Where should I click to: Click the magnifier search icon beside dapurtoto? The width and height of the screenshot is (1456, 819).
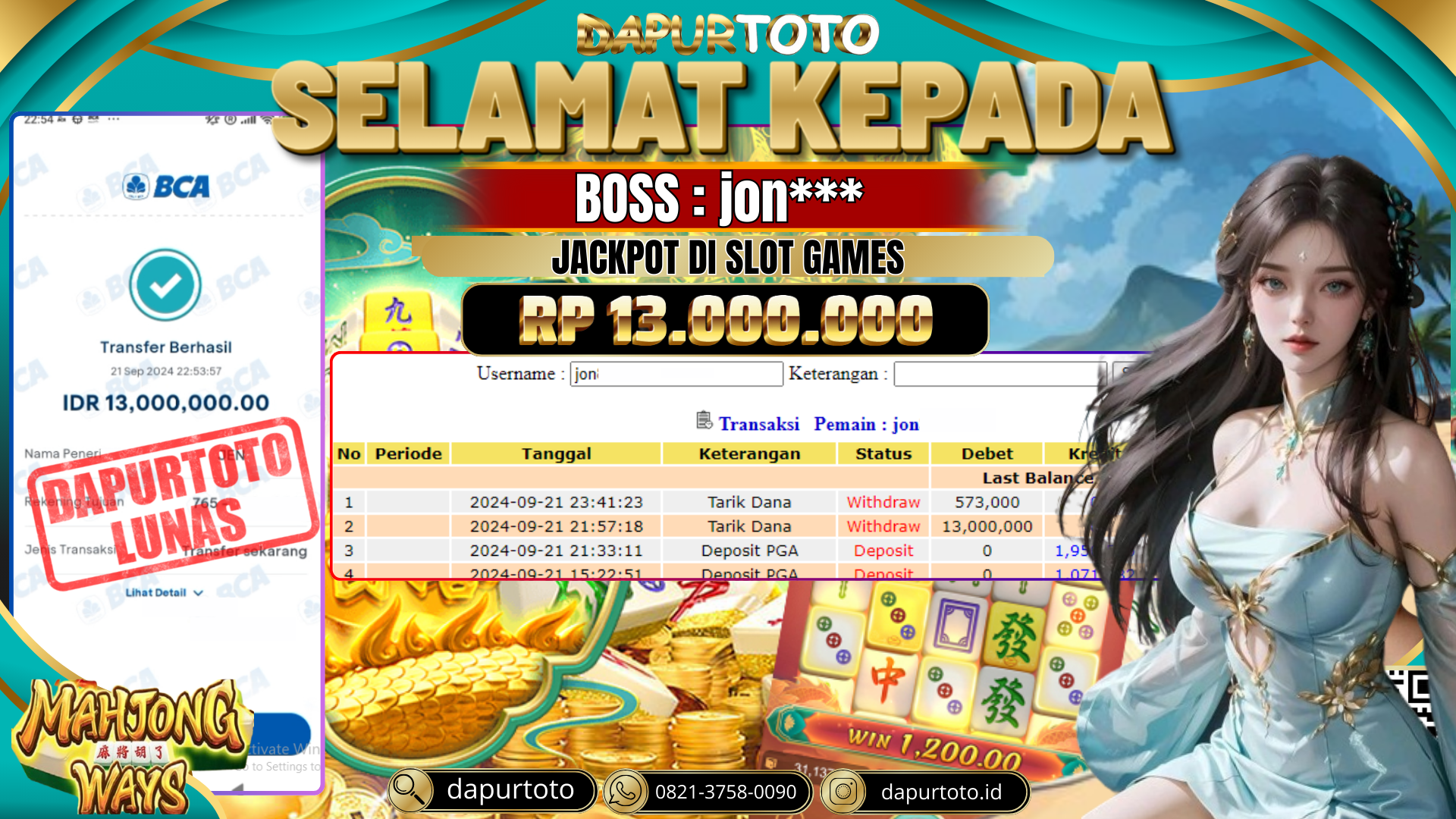[410, 790]
